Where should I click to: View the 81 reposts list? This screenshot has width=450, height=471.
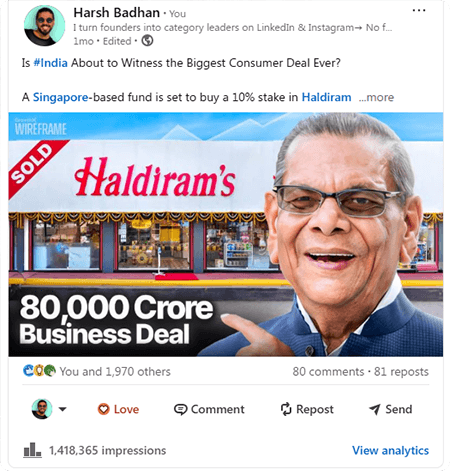[x=401, y=371]
